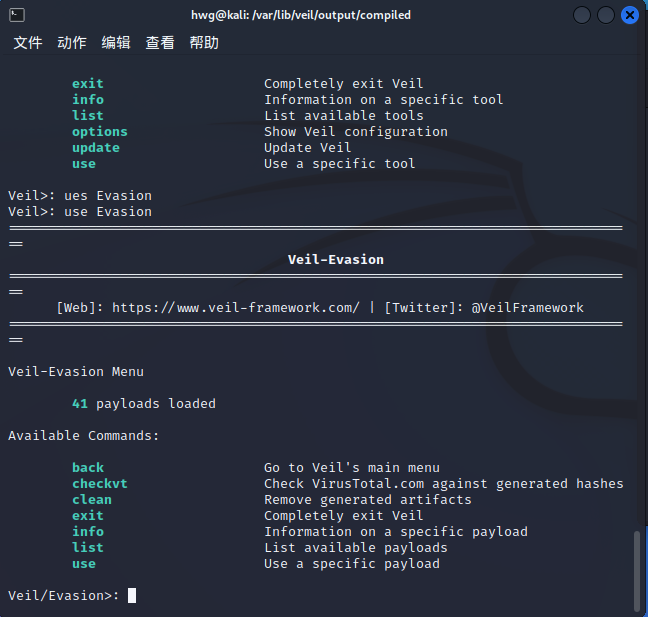Image resolution: width=648 pixels, height=617 pixels.
Task: Click 'Use a specific tool' text
Action: tap(340, 164)
